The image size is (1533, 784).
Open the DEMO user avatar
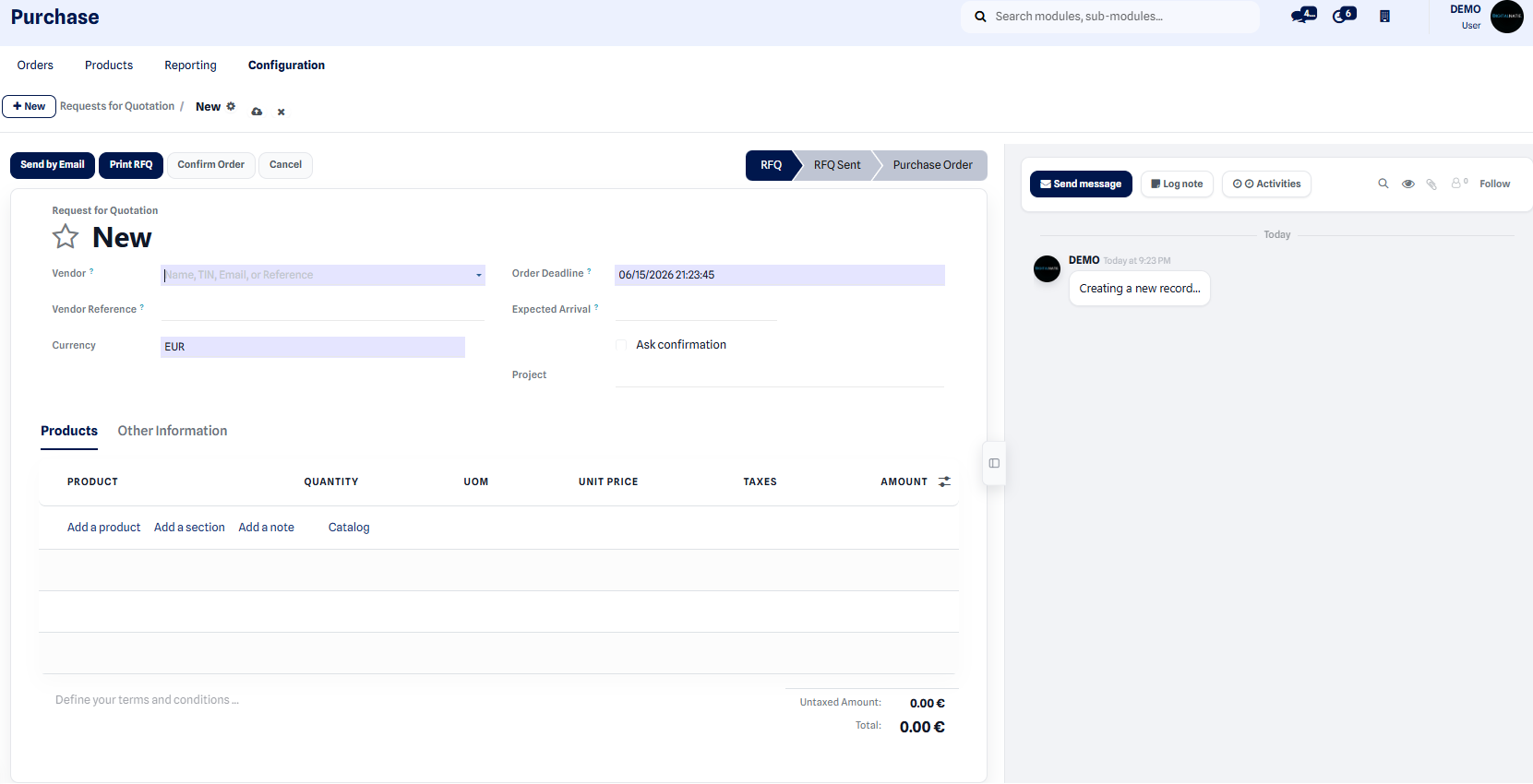[1506, 17]
